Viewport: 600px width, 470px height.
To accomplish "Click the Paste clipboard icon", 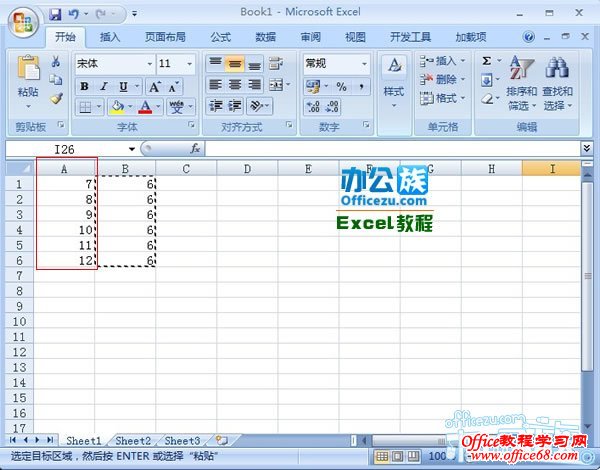I will [x=28, y=69].
